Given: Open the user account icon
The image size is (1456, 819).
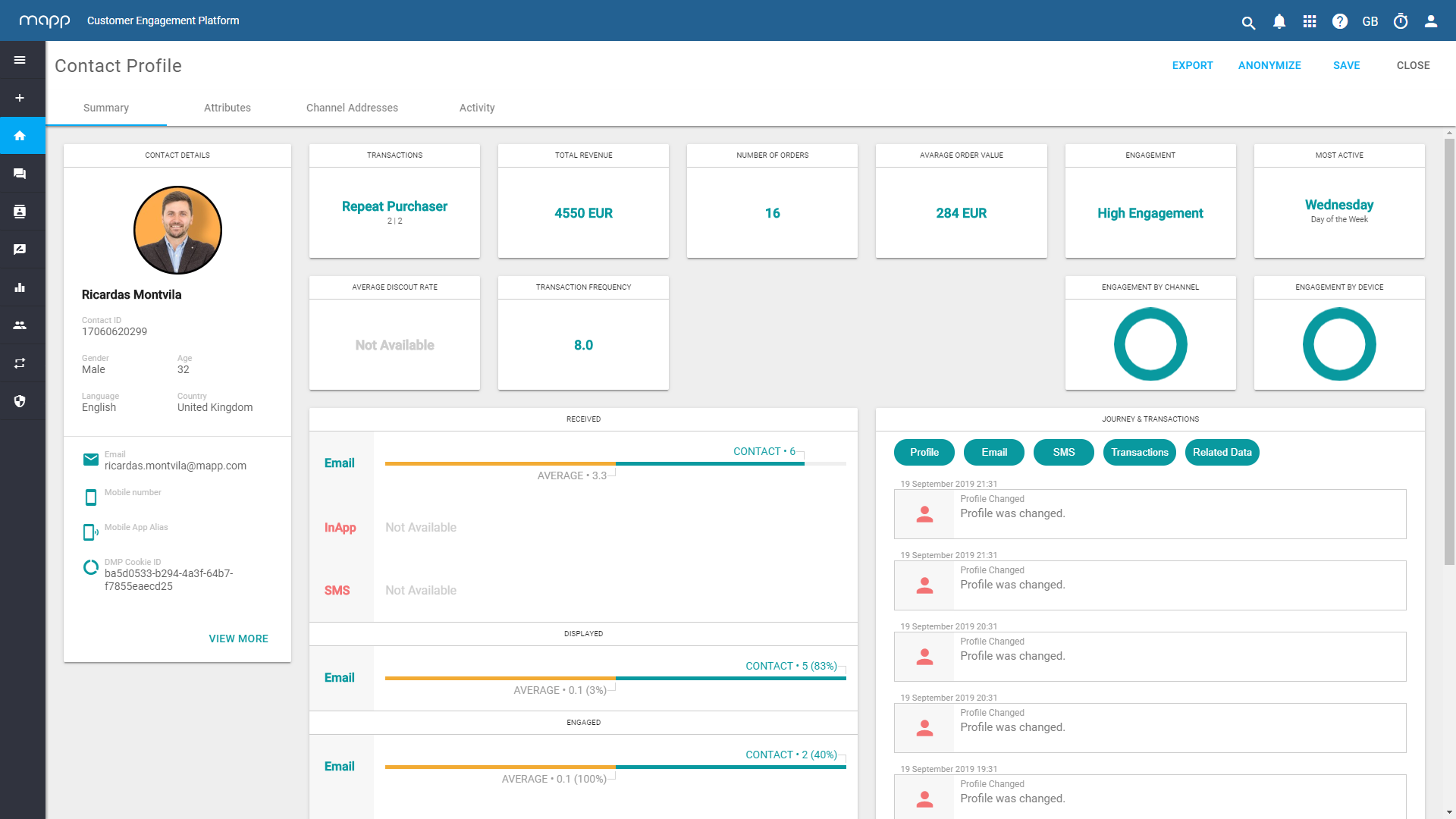Looking at the screenshot, I should [1431, 21].
